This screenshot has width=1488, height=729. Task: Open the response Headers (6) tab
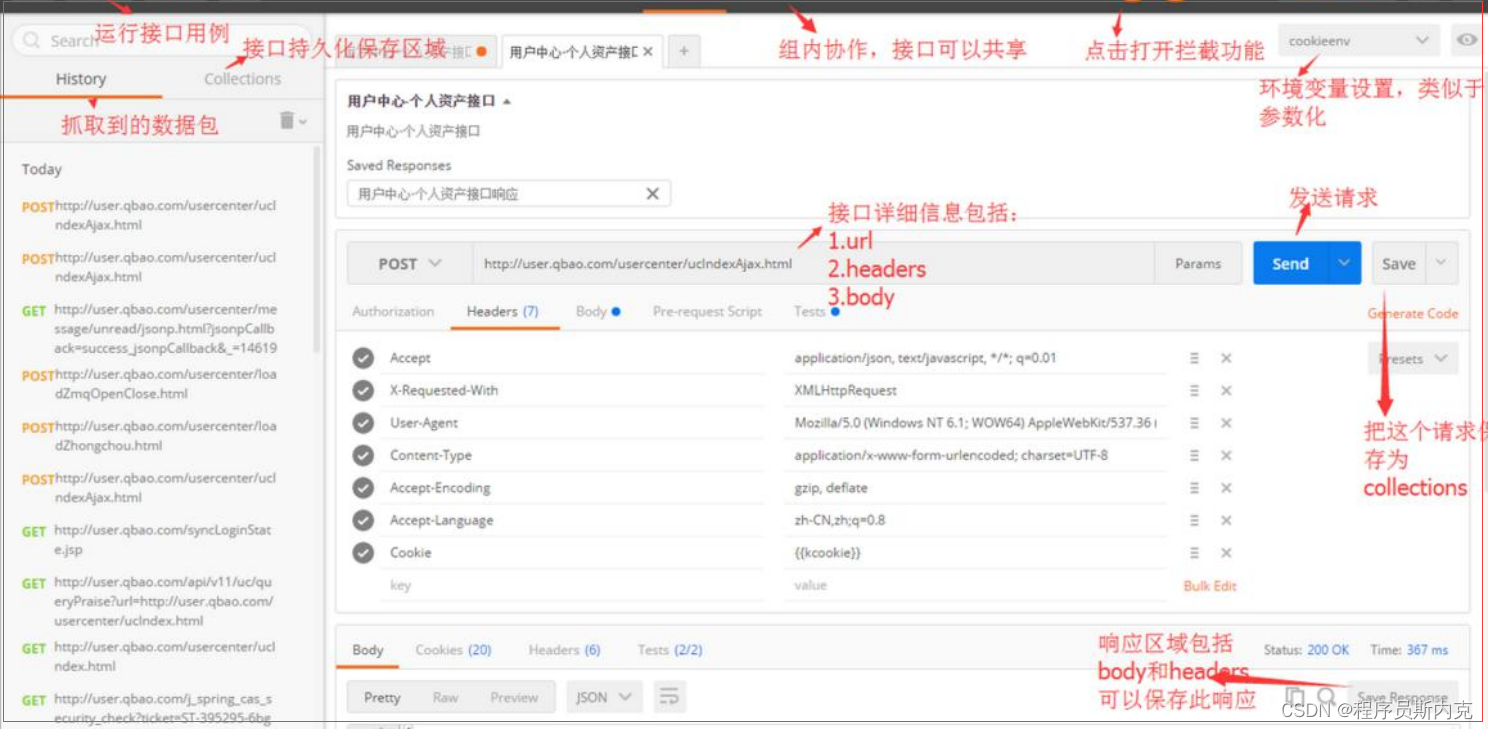(564, 650)
